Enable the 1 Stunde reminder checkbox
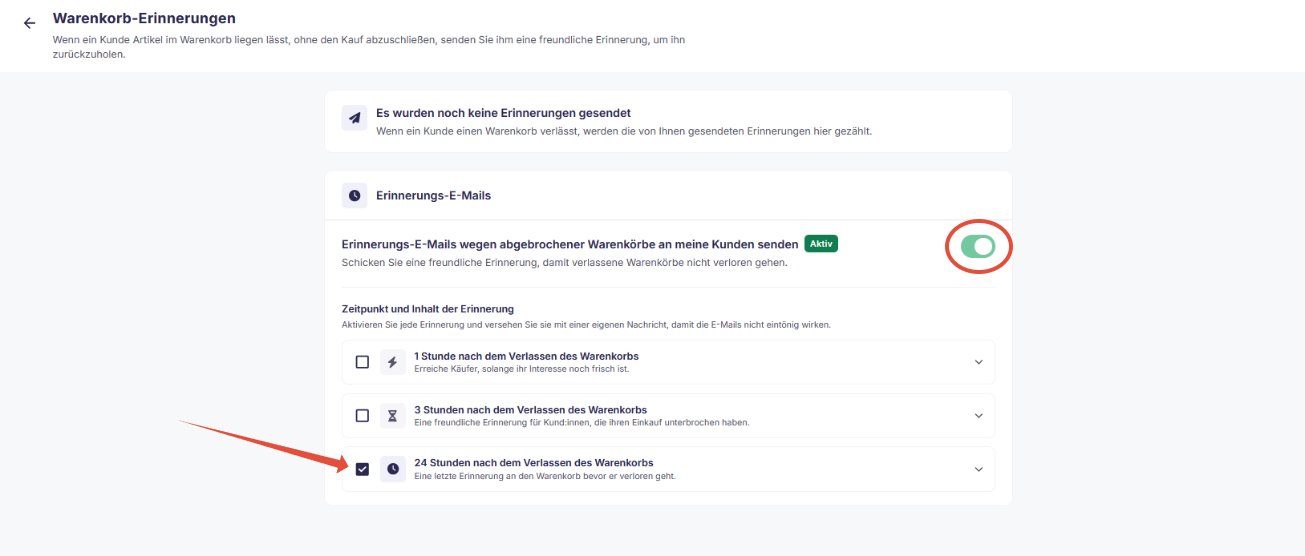 [x=362, y=362]
